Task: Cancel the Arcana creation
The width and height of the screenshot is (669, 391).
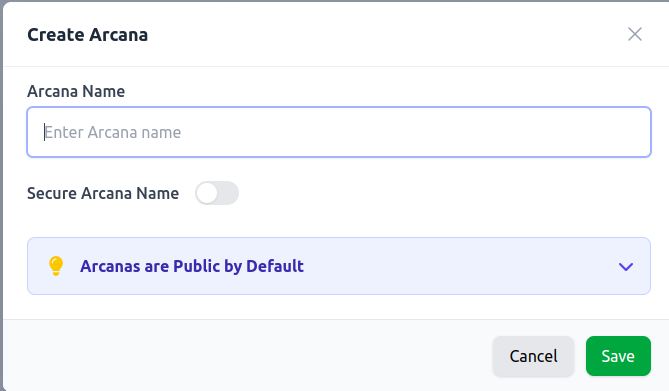Action: (533, 356)
